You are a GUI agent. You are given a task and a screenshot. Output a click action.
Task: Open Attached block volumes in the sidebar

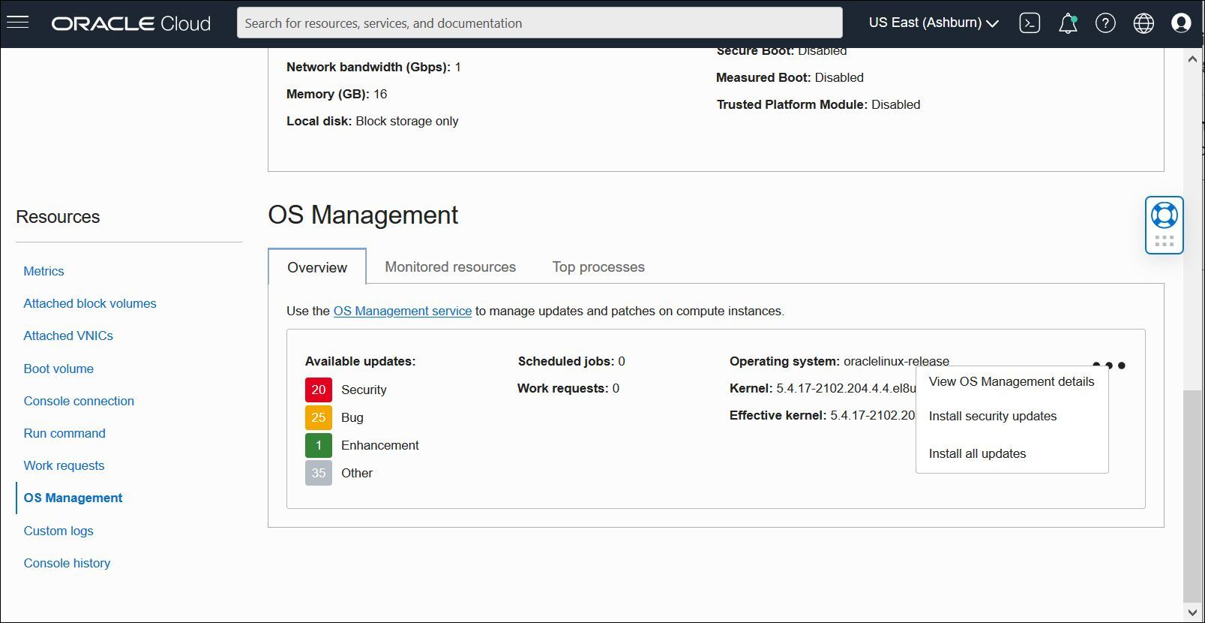(x=89, y=303)
